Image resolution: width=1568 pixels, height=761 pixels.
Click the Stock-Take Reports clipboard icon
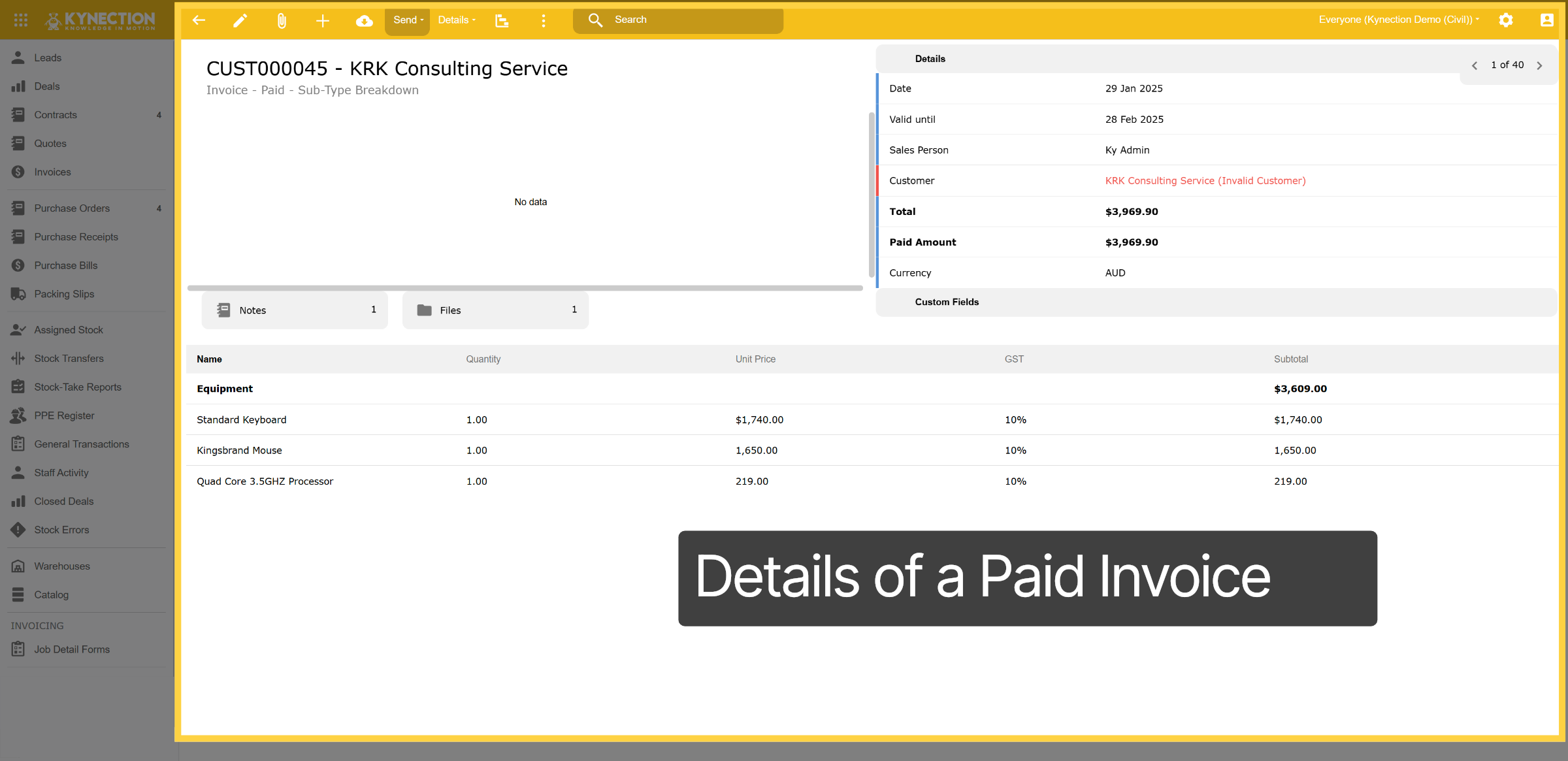coord(18,387)
